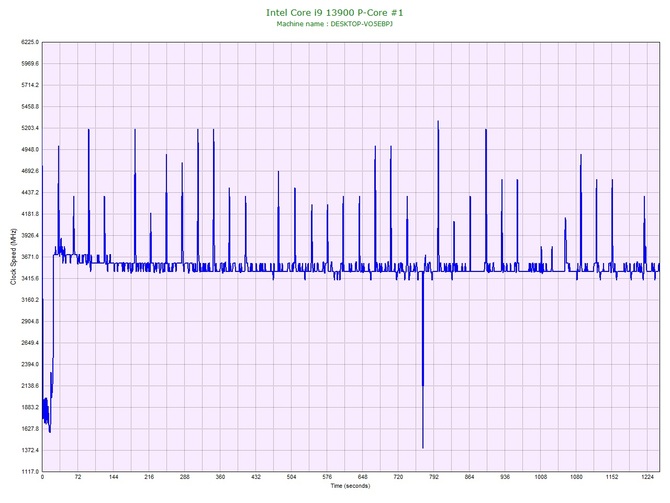Select the 5203.4 y-axis label
Viewport: 670px width, 503px height.
point(30,128)
